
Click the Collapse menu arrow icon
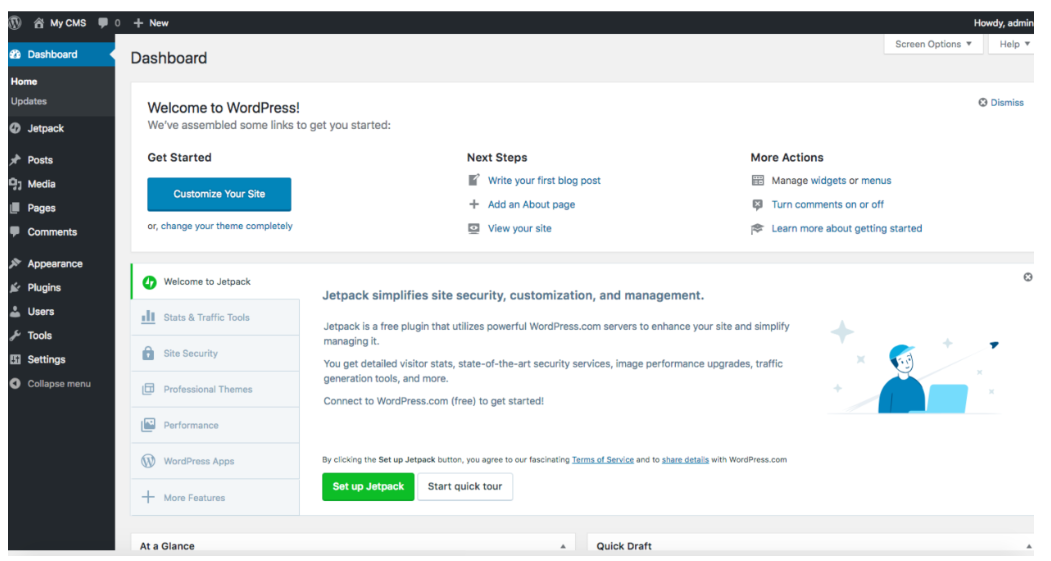[x=15, y=383]
